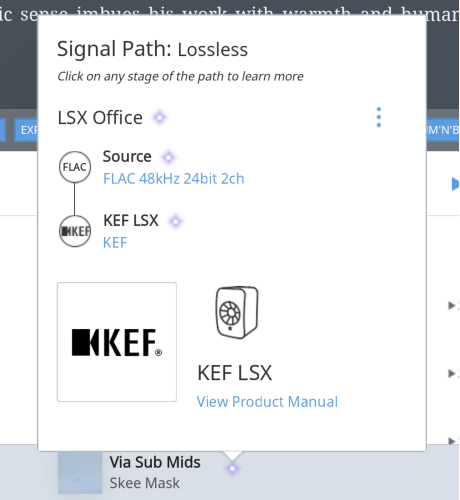Click the KEF circle icon in signal path

pyautogui.click(x=75, y=231)
